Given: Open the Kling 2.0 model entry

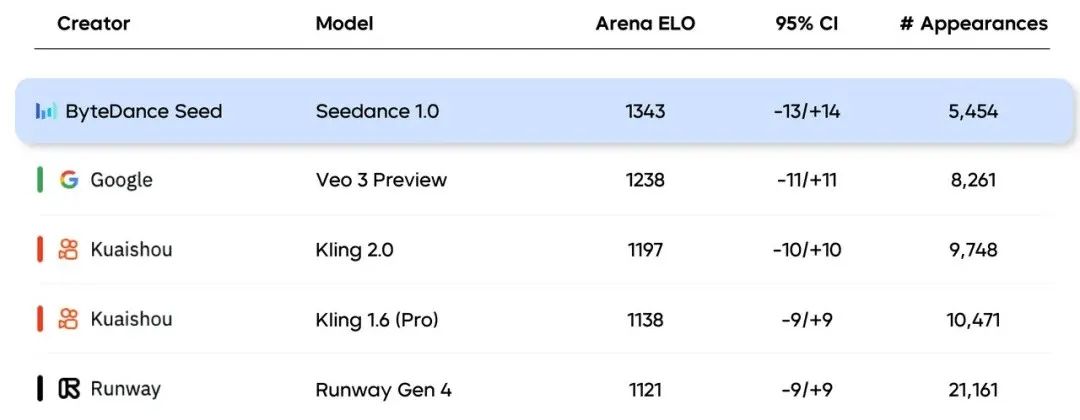Looking at the screenshot, I should pos(355,249).
